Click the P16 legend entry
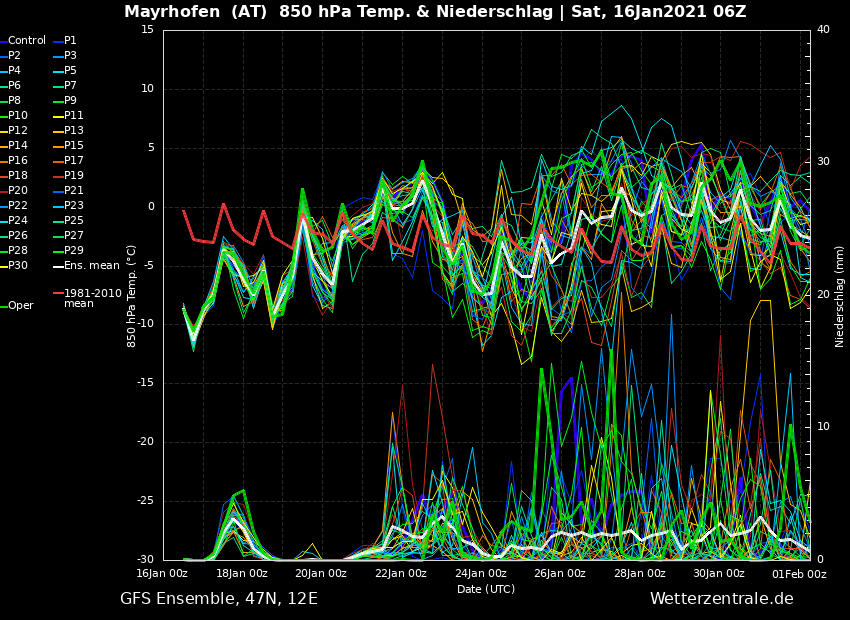 pyautogui.click(x=18, y=161)
